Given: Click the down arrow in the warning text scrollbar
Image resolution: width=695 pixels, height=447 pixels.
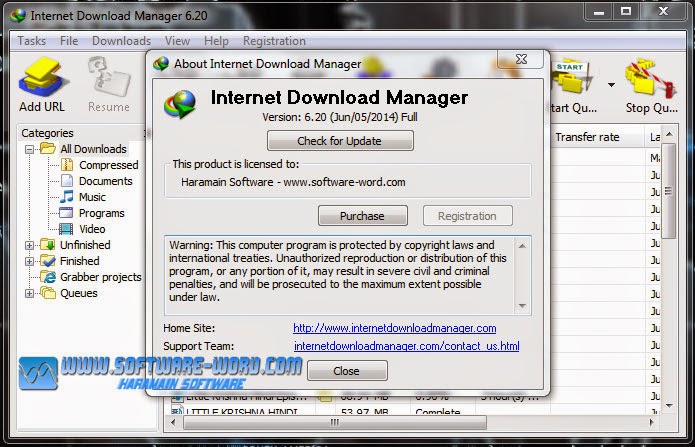Looking at the screenshot, I should [522, 306].
